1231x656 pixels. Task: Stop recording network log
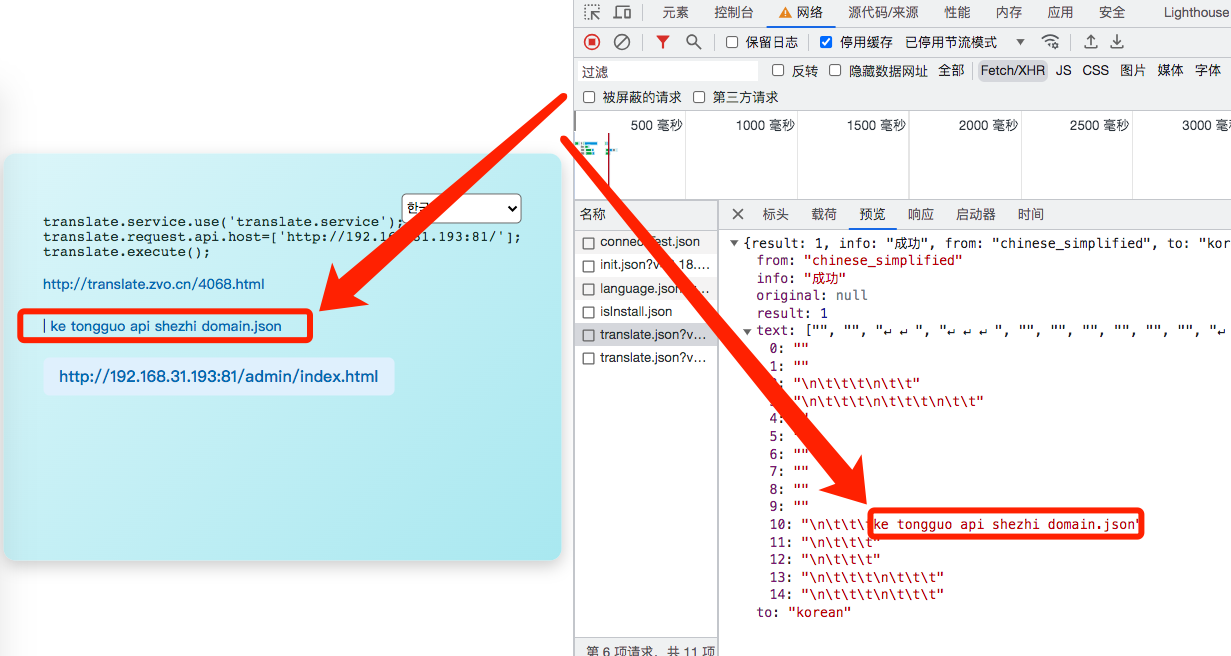pos(592,42)
